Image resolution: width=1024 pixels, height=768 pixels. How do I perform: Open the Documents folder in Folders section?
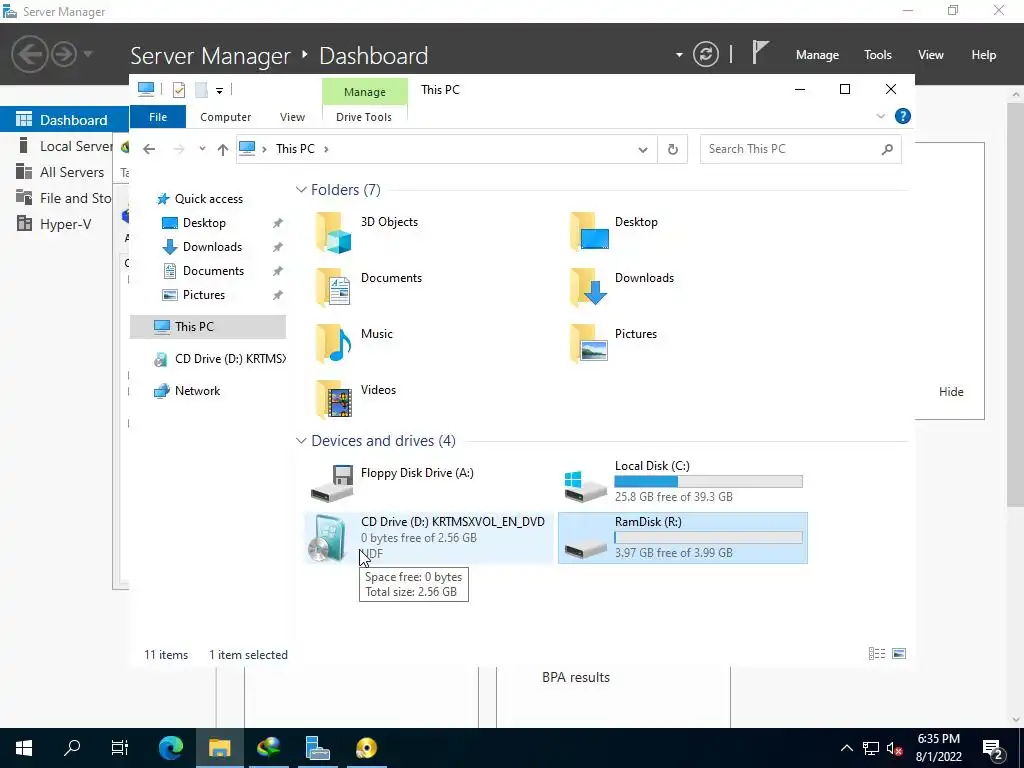pyautogui.click(x=370, y=287)
